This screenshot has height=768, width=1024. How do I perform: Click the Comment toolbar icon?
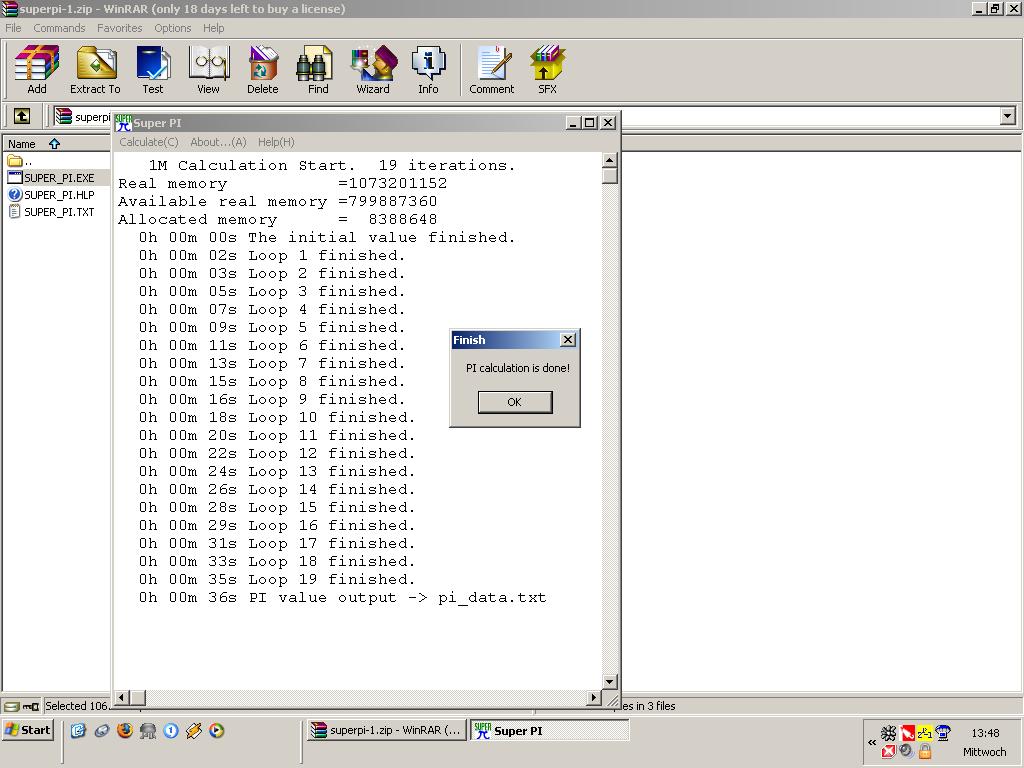pos(492,70)
